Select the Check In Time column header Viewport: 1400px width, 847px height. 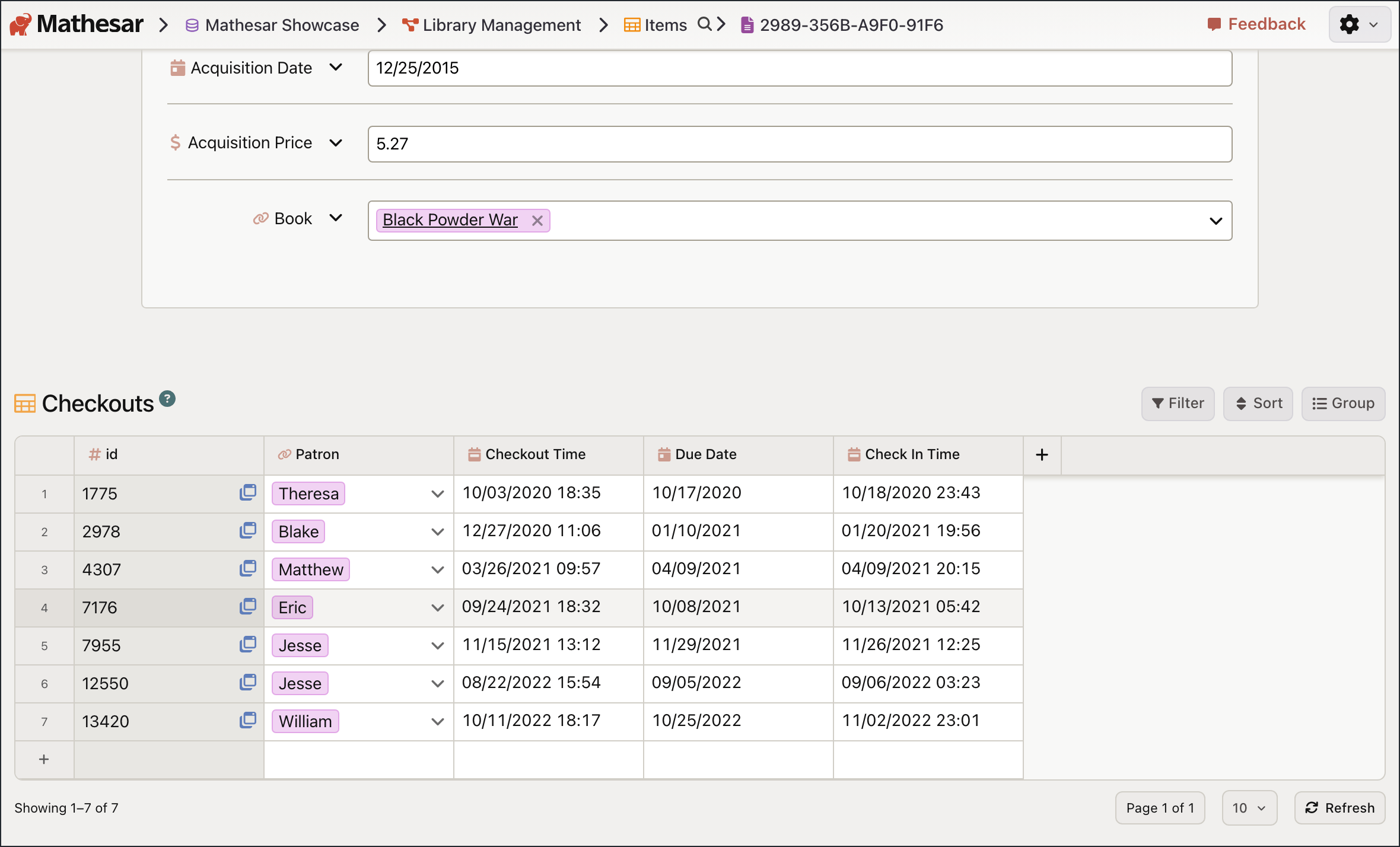[x=928, y=455]
